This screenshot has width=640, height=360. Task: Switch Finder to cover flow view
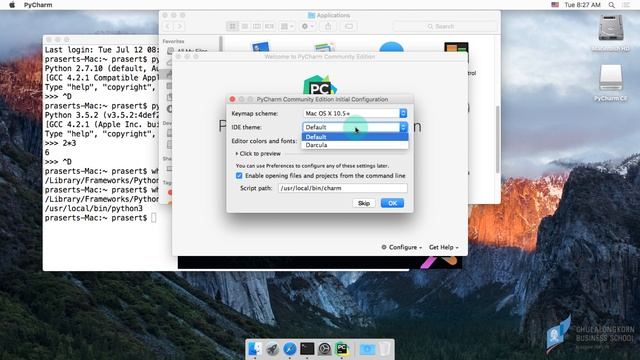click(x=269, y=27)
